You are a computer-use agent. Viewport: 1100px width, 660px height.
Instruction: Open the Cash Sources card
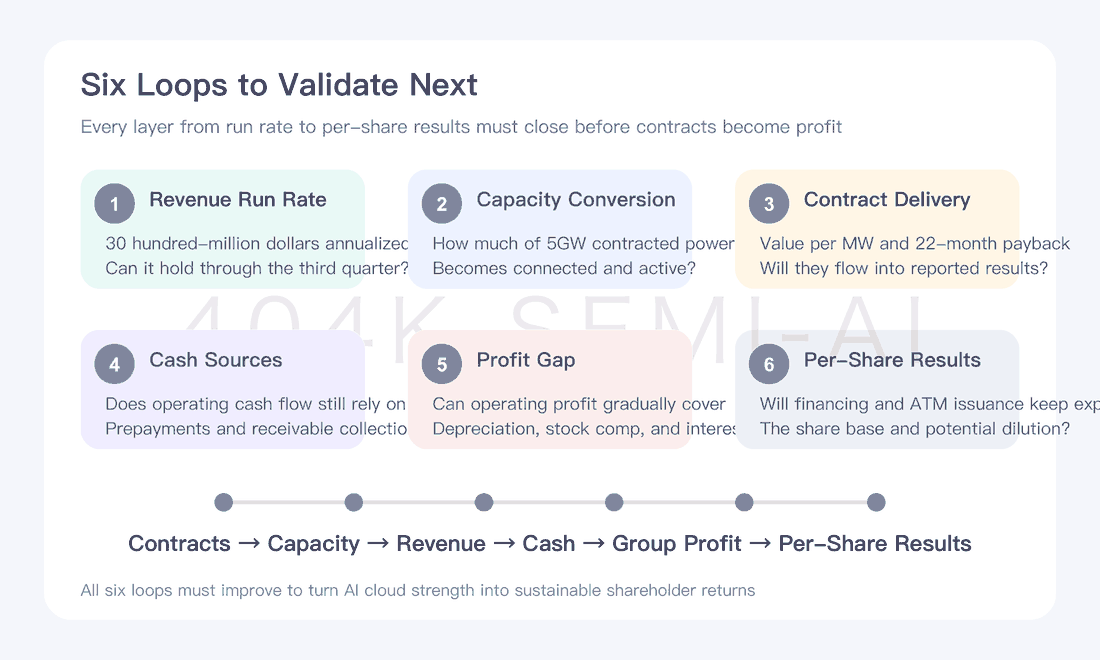[x=222, y=389]
